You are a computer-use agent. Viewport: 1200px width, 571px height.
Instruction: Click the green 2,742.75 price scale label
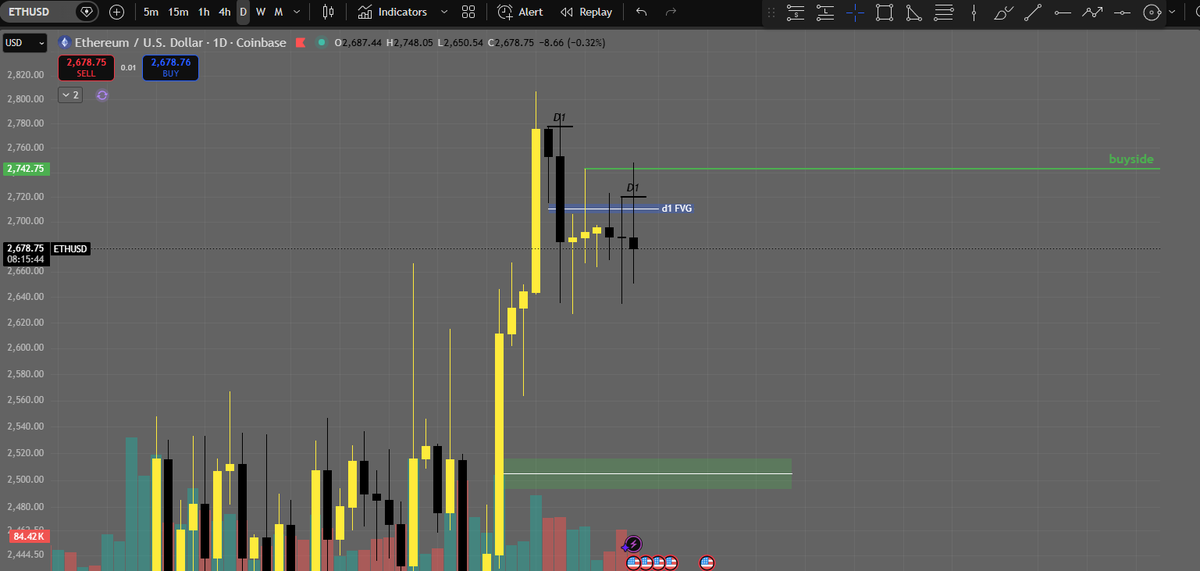25,168
